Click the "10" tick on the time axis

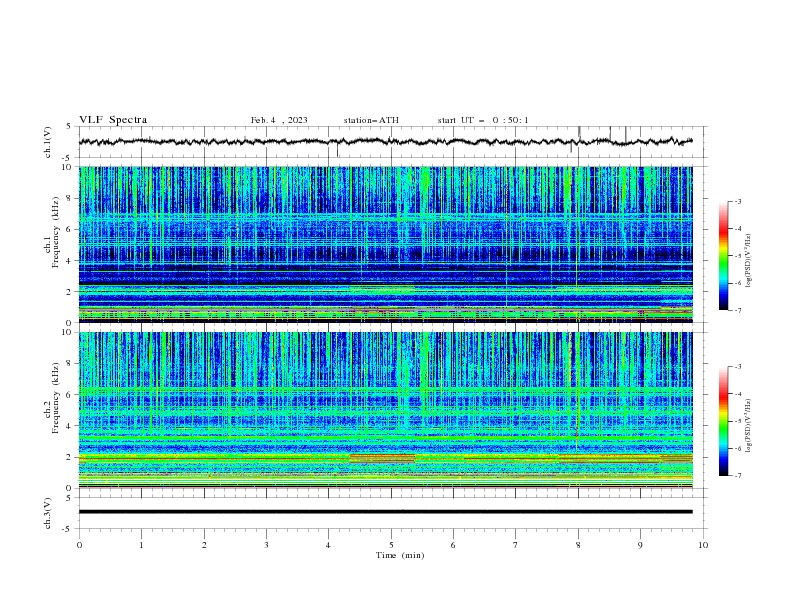click(703, 545)
